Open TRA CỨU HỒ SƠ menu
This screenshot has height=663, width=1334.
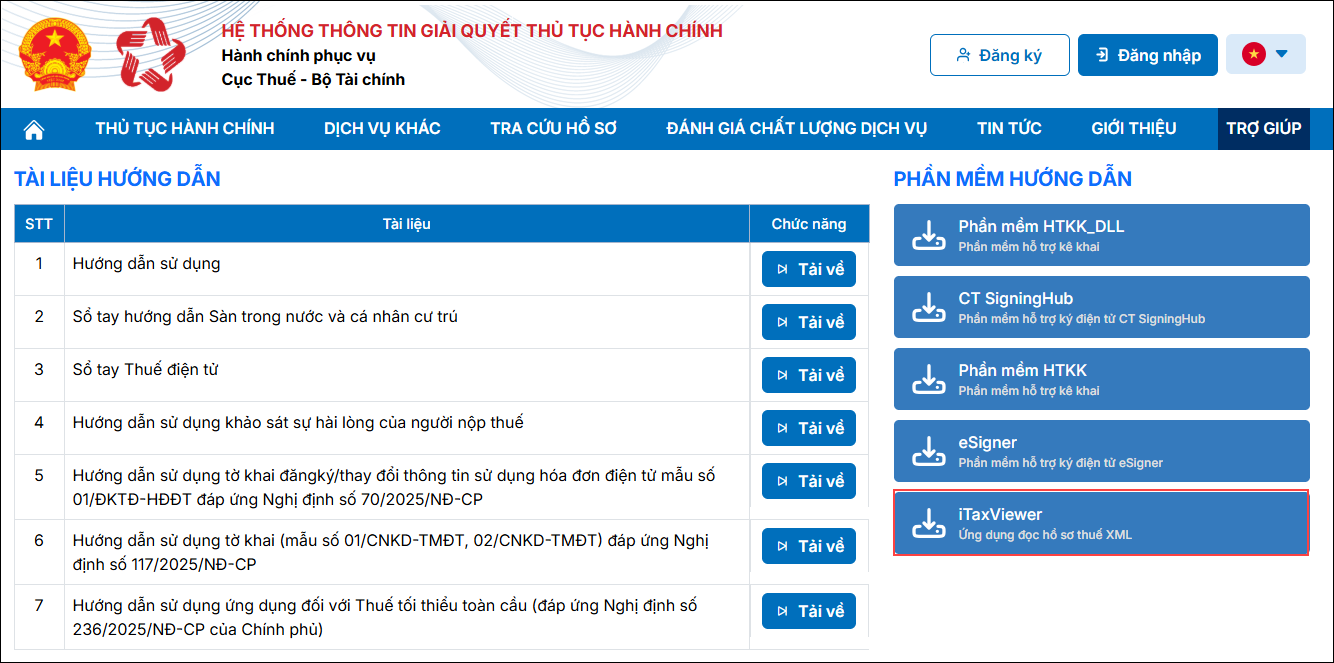553,129
